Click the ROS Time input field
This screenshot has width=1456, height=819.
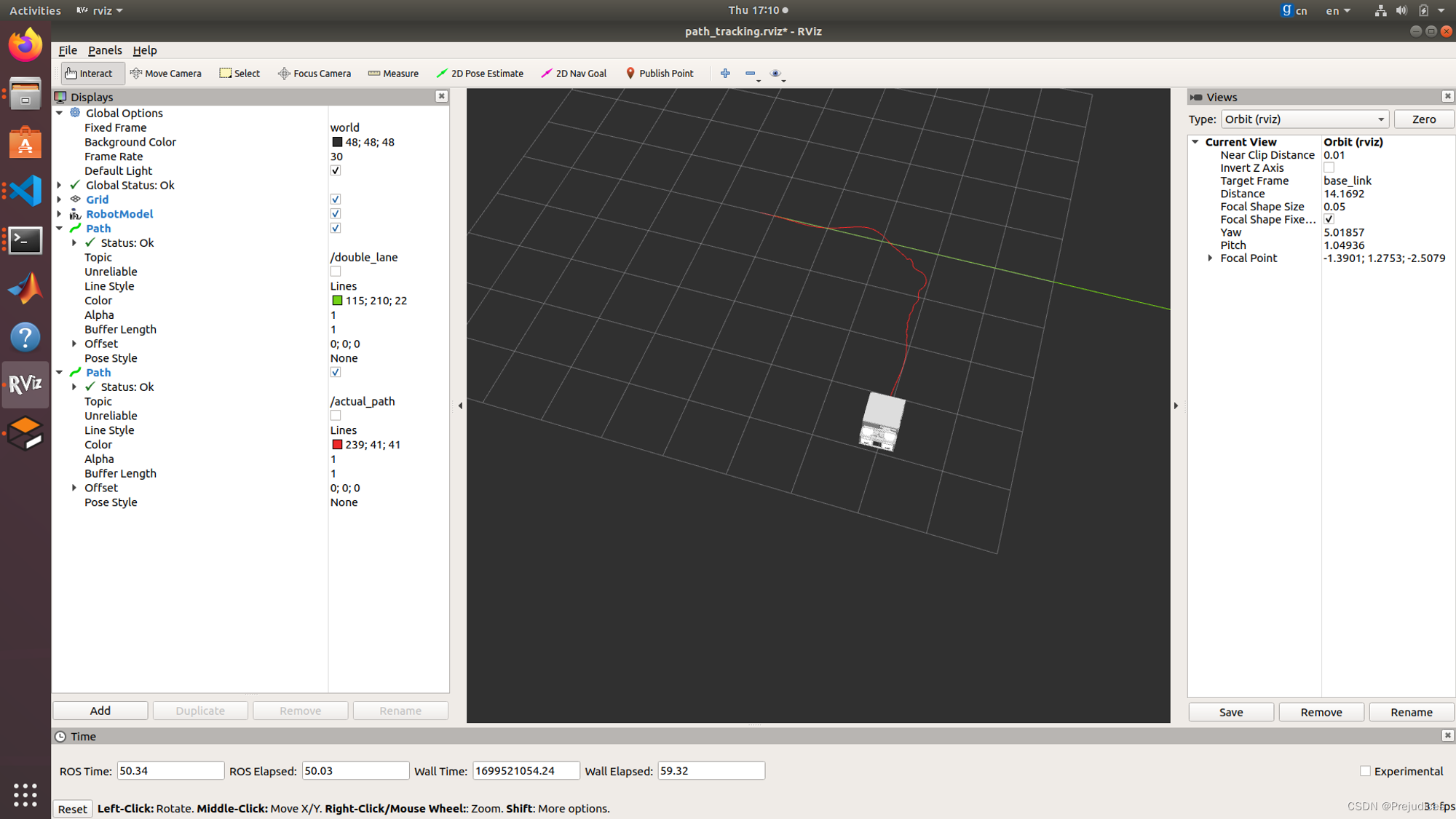tap(170, 771)
